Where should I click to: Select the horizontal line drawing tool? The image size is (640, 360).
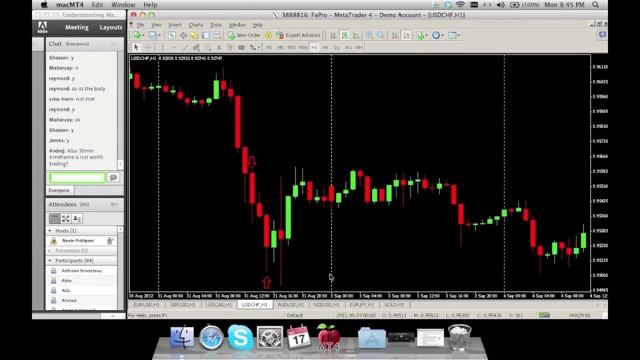[173, 47]
